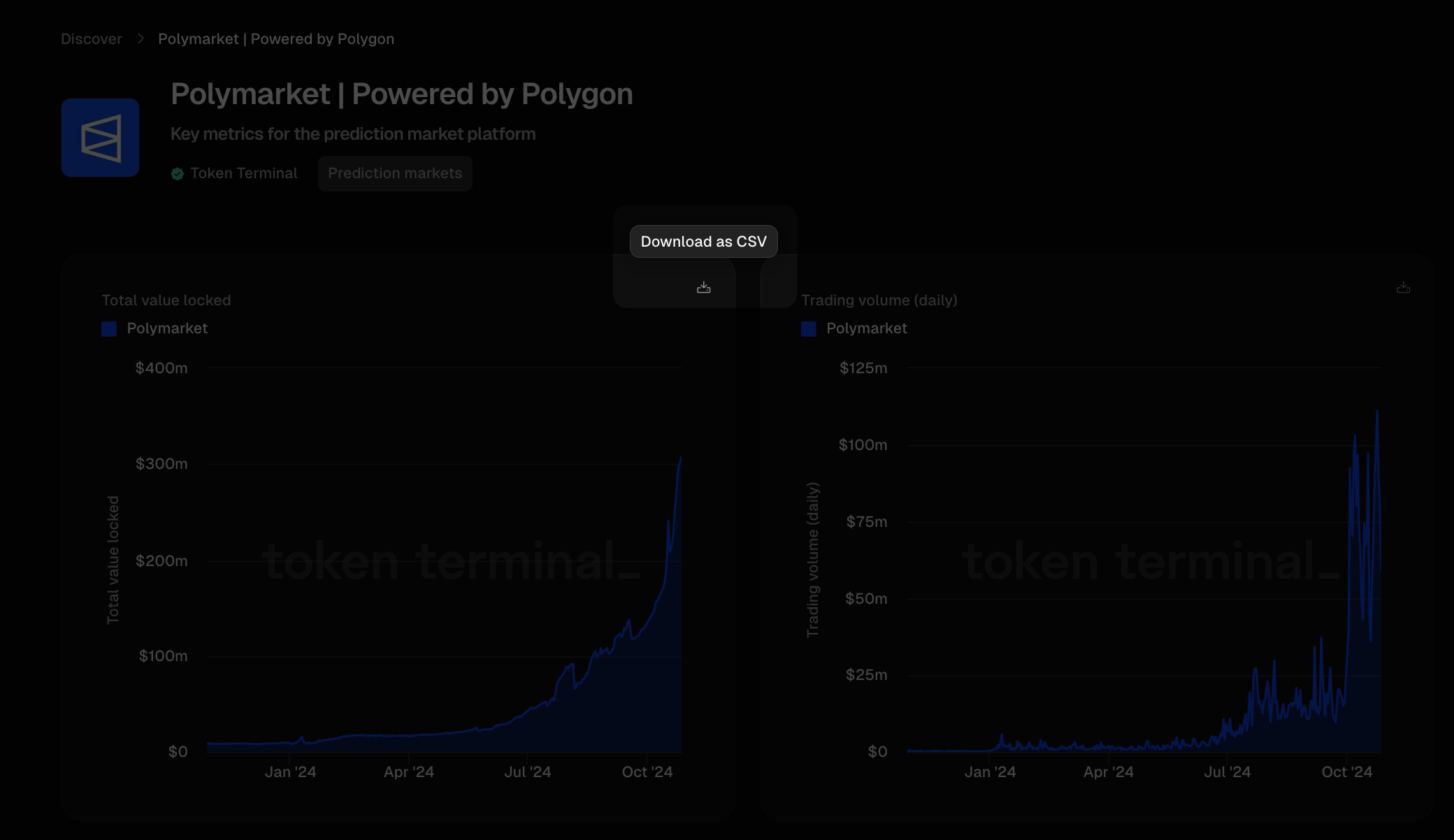Click the Polymarket legend text in Trading volume chart

coord(867,328)
